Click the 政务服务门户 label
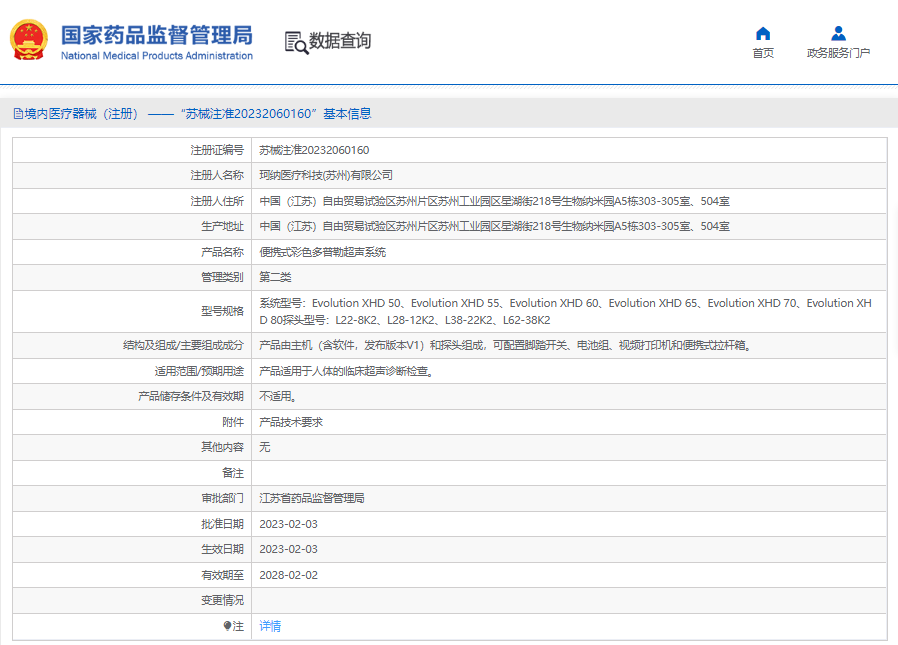This screenshot has width=898, height=645. click(x=838, y=53)
